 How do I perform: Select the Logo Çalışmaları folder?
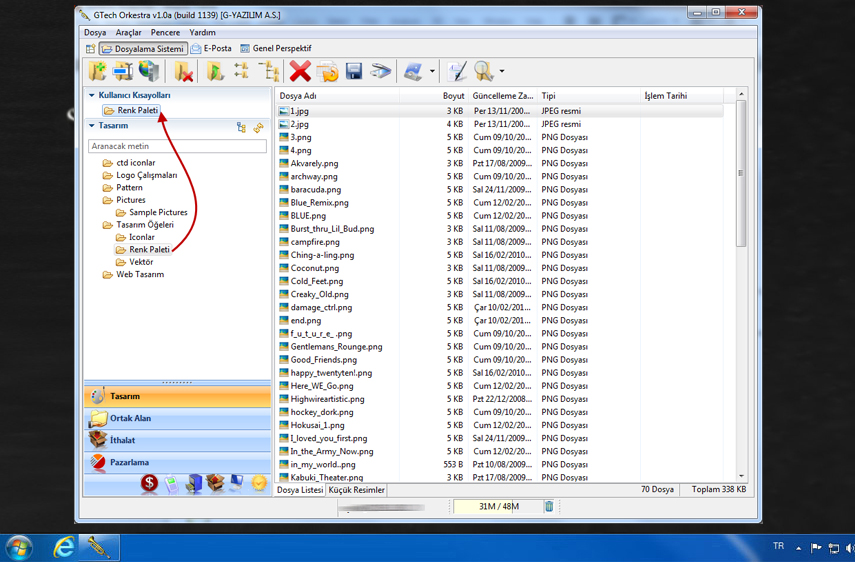pyautogui.click(x=146, y=175)
